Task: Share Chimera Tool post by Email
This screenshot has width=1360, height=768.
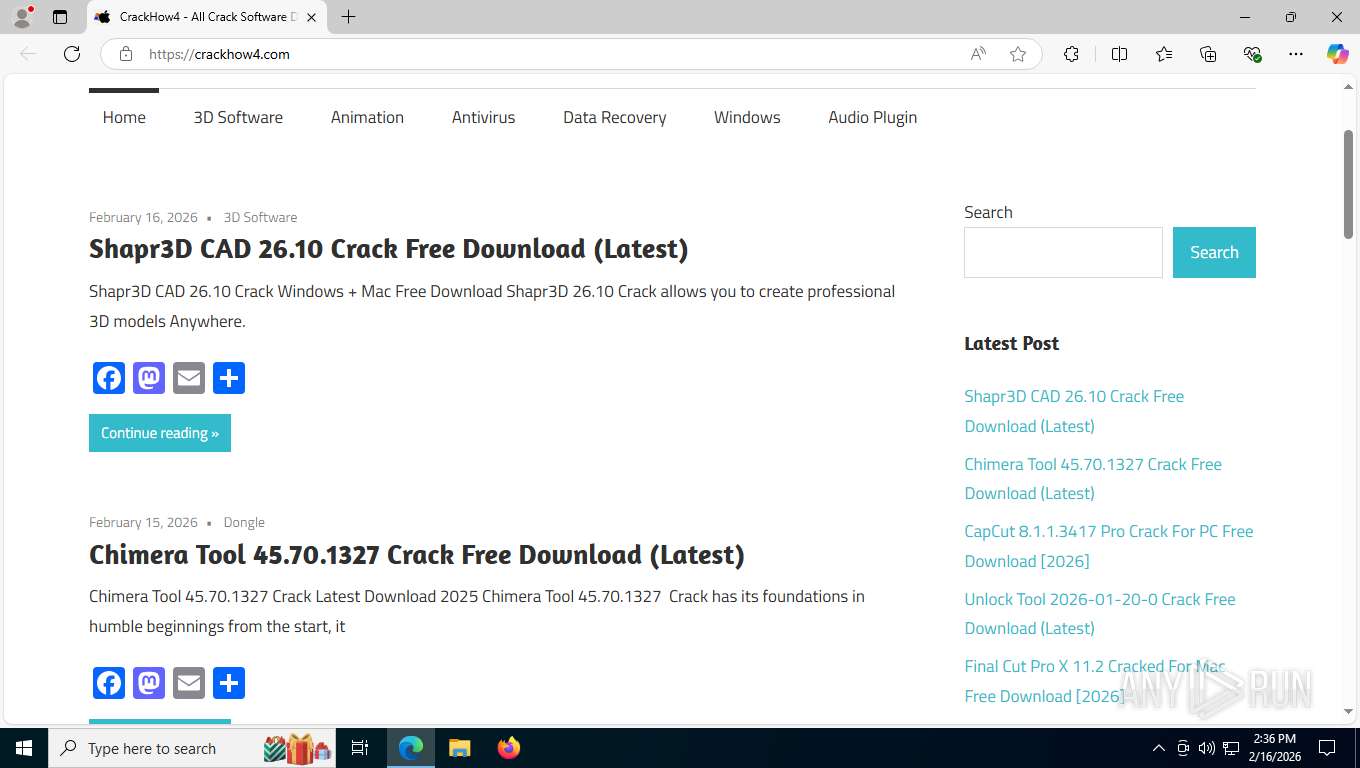Action: tap(189, 683)
